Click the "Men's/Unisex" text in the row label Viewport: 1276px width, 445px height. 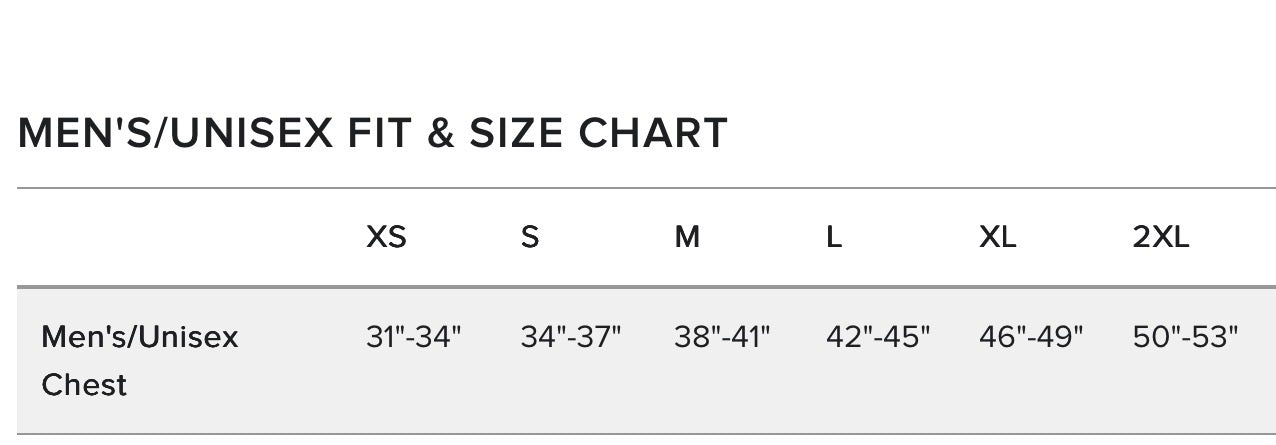pos(140,337)
